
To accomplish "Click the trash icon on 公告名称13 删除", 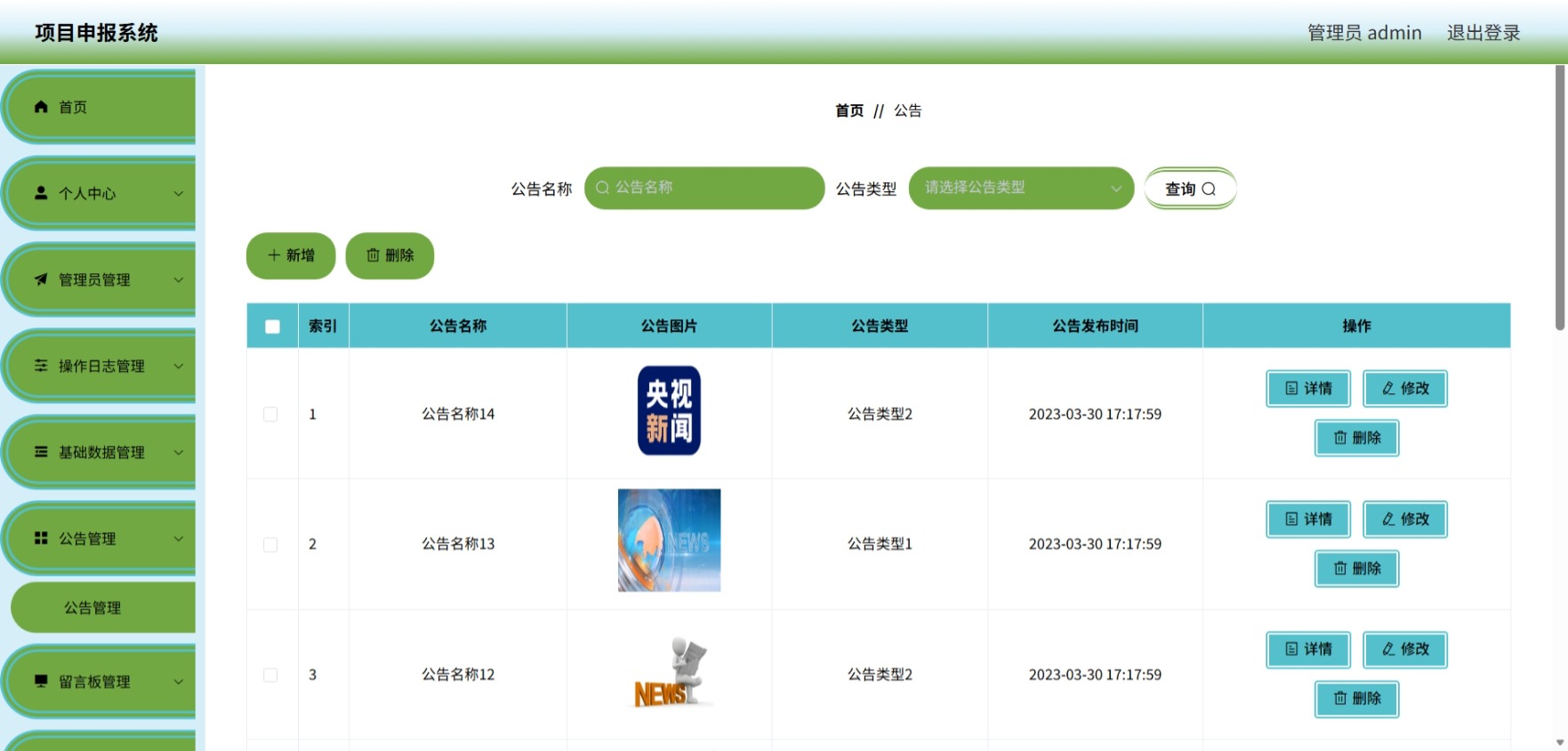I will (1340, 569).
